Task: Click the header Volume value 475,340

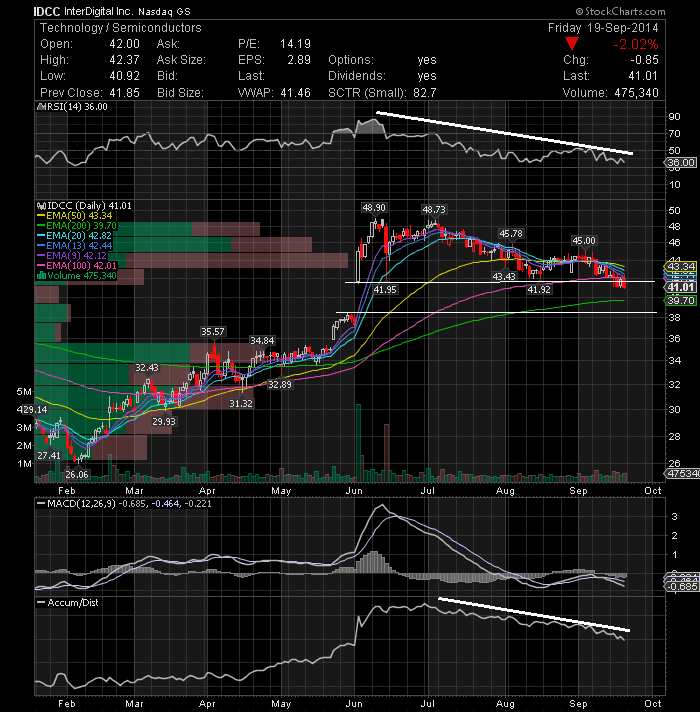Action: 636,93
